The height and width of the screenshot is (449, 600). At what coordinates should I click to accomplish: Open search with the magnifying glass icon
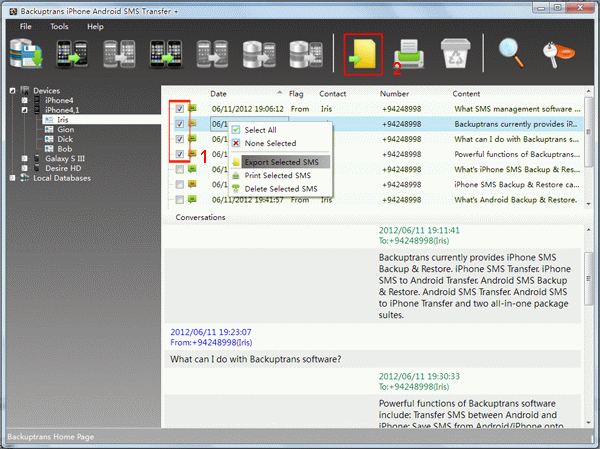pyautogui.click(x=511, y=54)
